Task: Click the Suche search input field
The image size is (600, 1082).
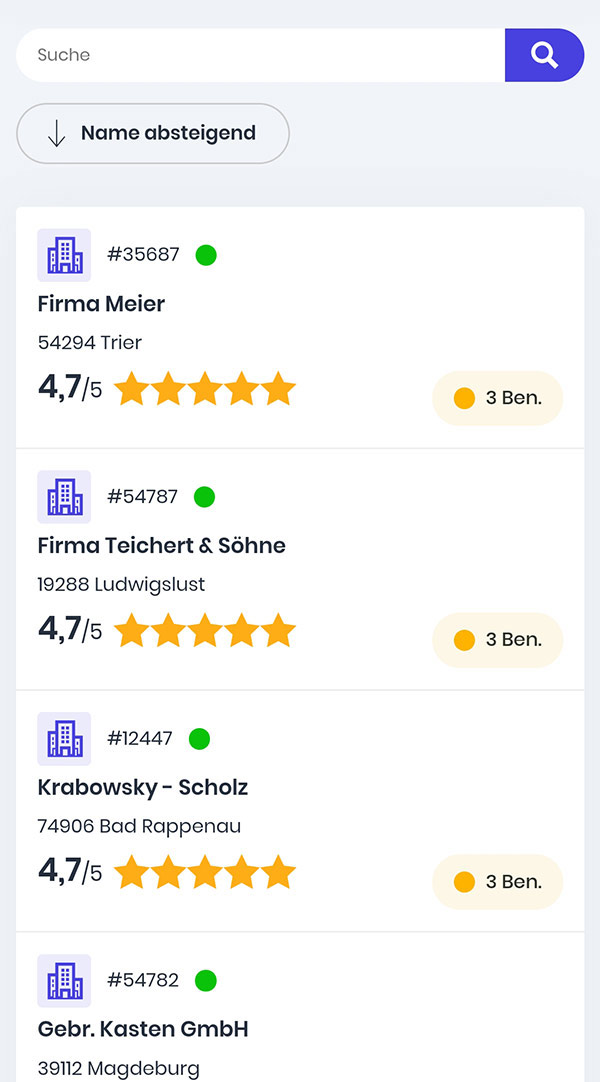Action: tap(261, 55)
